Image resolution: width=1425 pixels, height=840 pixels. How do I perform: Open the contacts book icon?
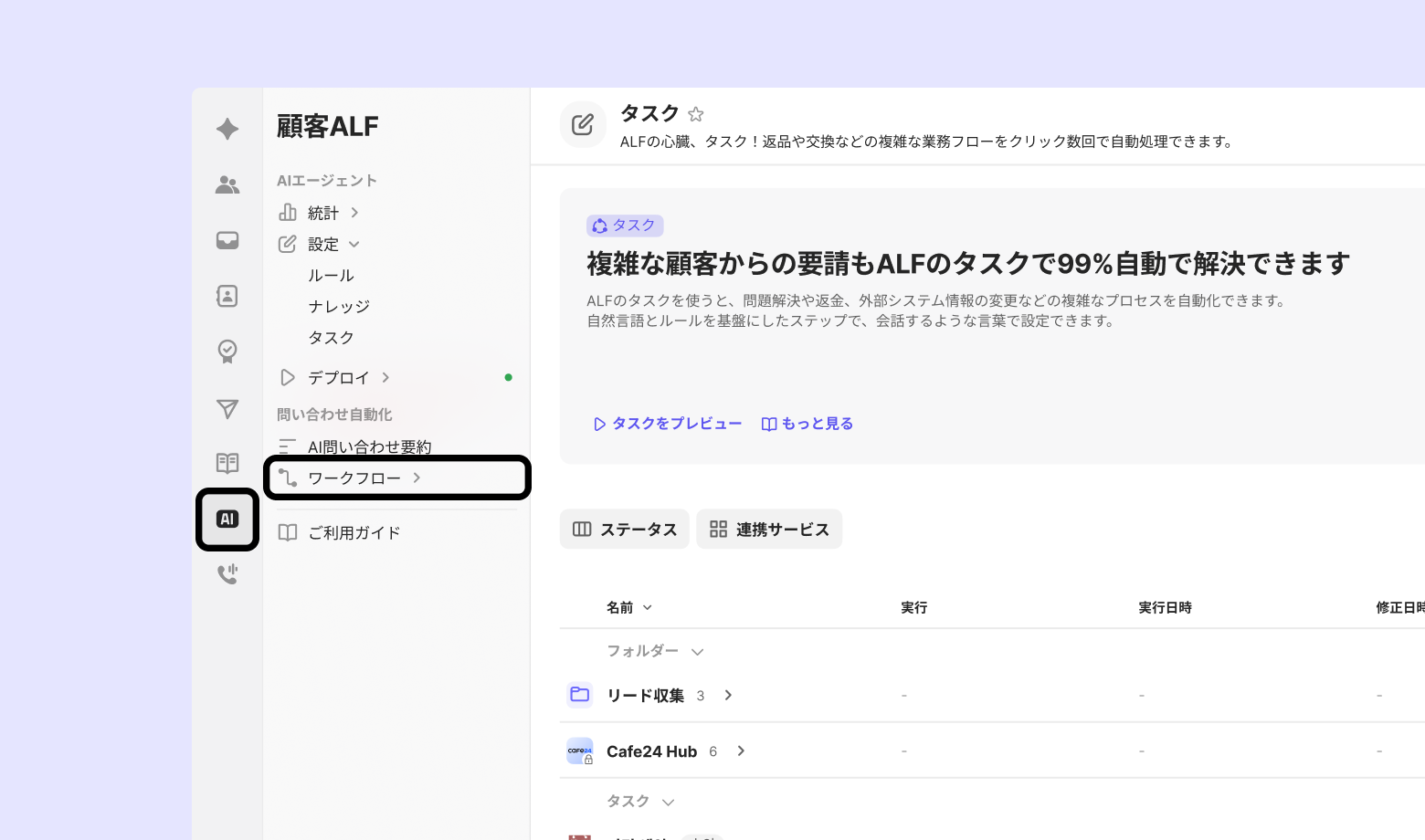227,296
